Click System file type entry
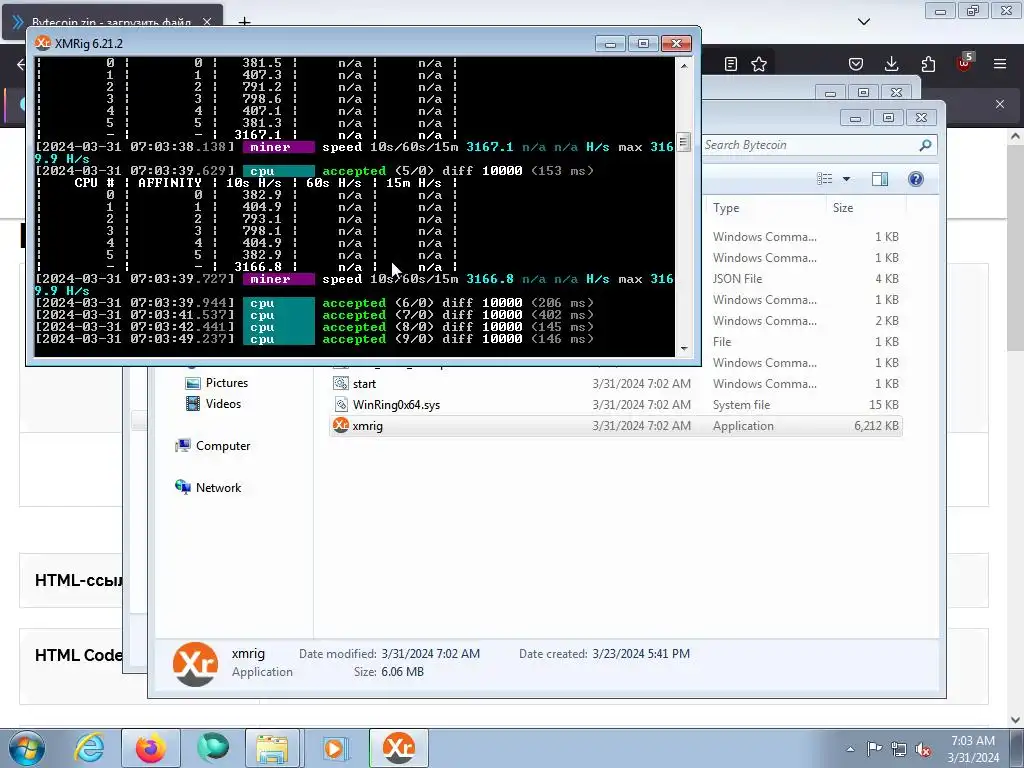This screenshot has width=1024, height=768. [741, 405]
